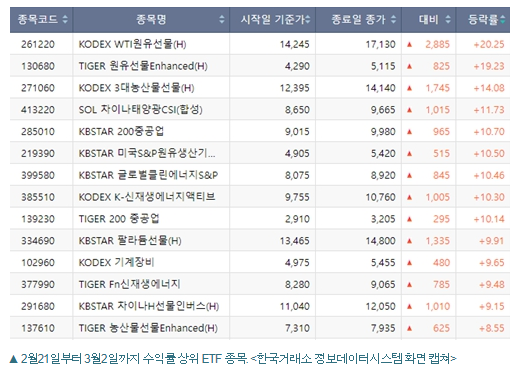519x369 pixels.
Task: Click the 종목코드 column header text
Action: coord(38,19)
